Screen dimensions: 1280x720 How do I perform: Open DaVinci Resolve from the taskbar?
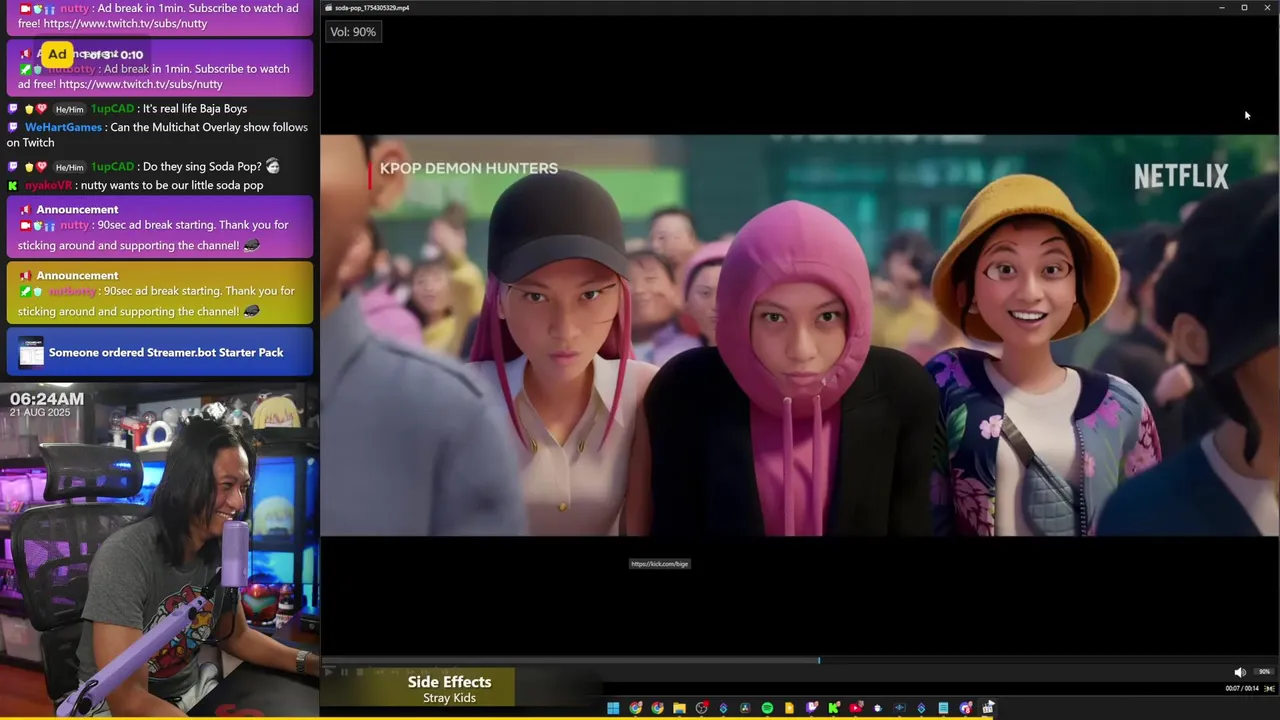click(x=745, y=708)
